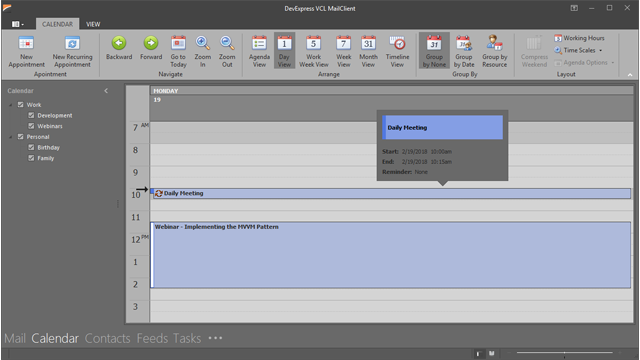This screenshot has height=360, width=640.
Task: Navigate to Contacts module
Action: tap(108, 338)
